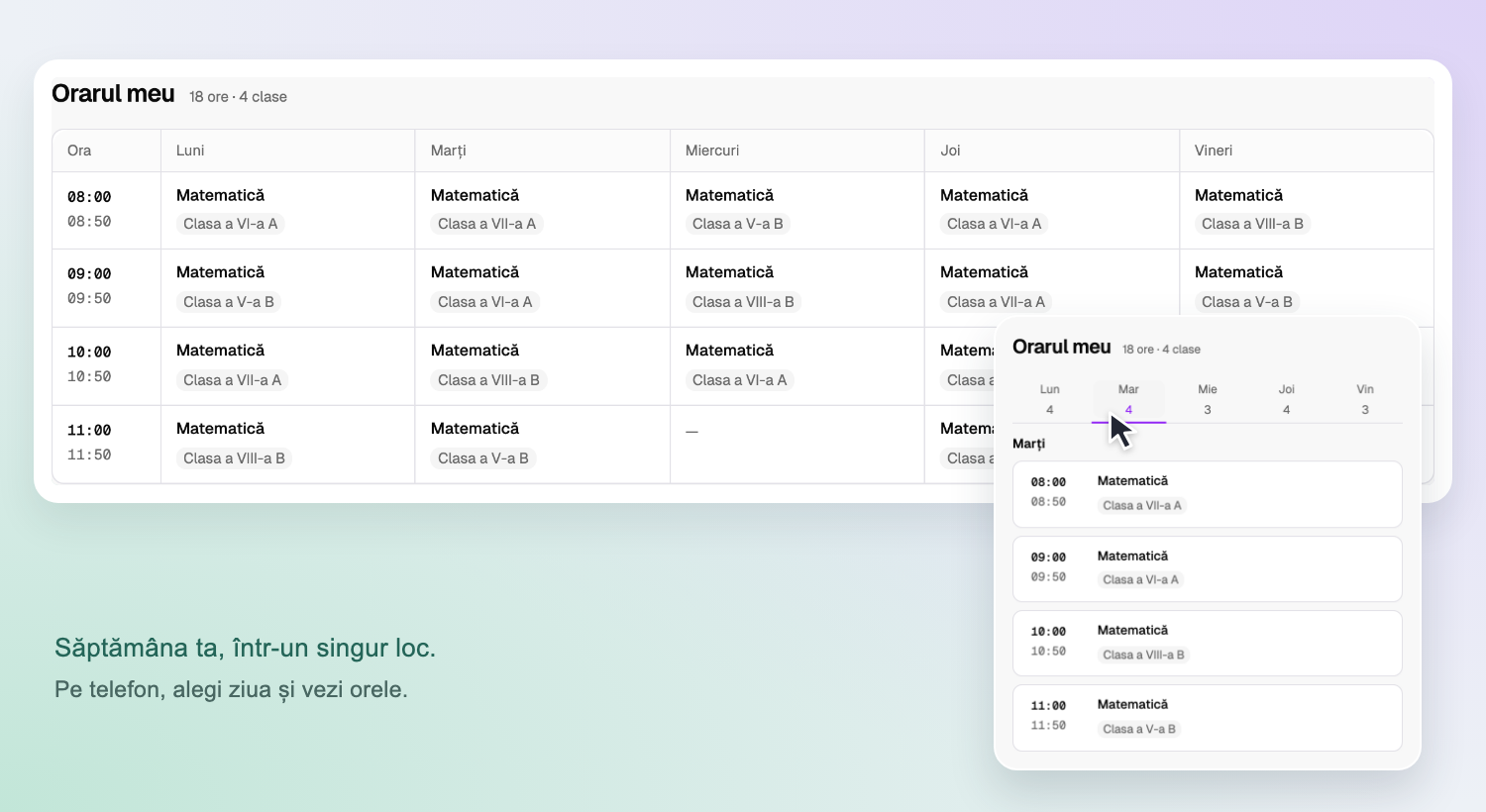The width and height of the screenshot is (1486, 812).
Task: Choose the Joi day tab
Action: 1286,399
